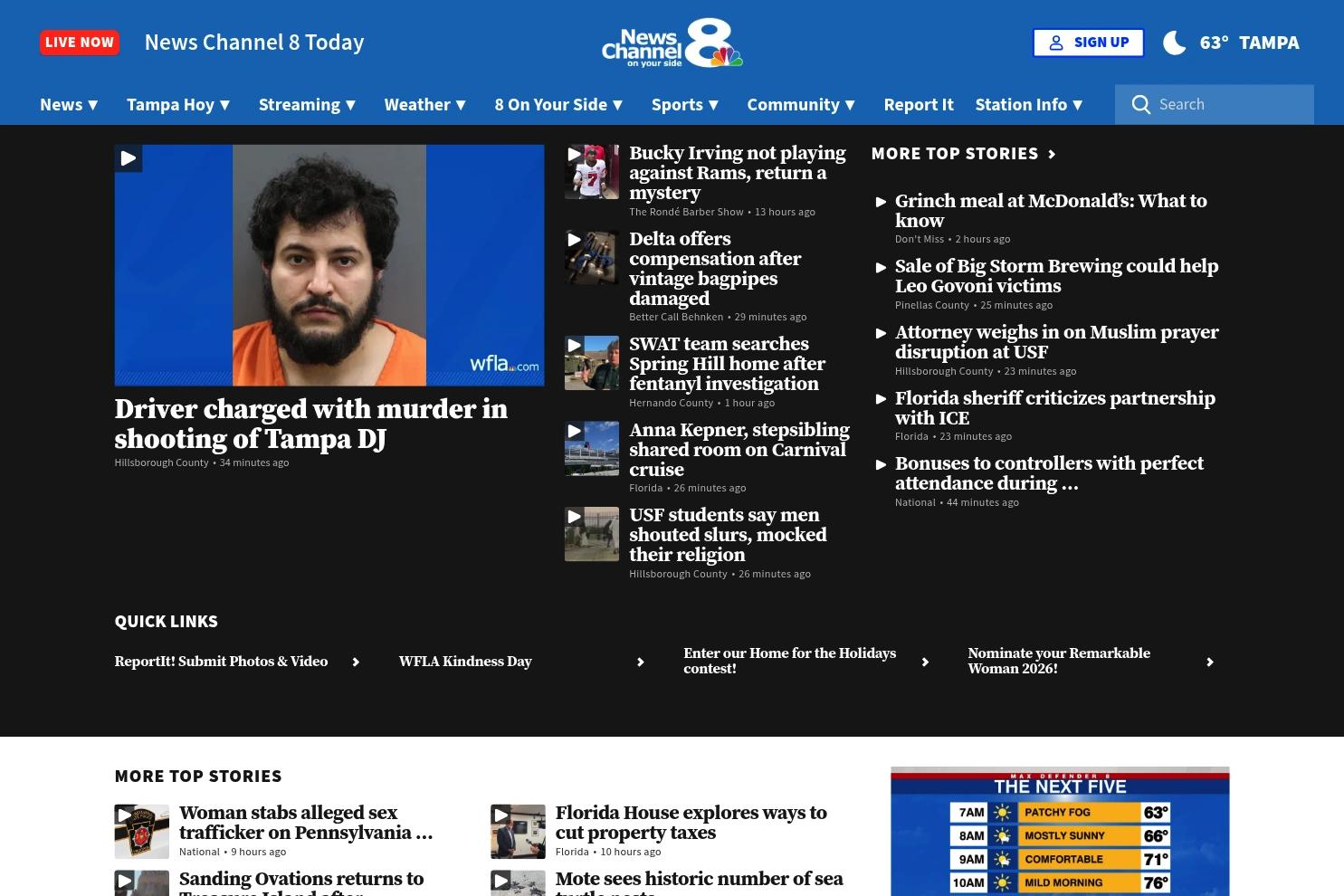
Task: Click play triangle beside Big Storm Brewing story
Action: (881, 267)
